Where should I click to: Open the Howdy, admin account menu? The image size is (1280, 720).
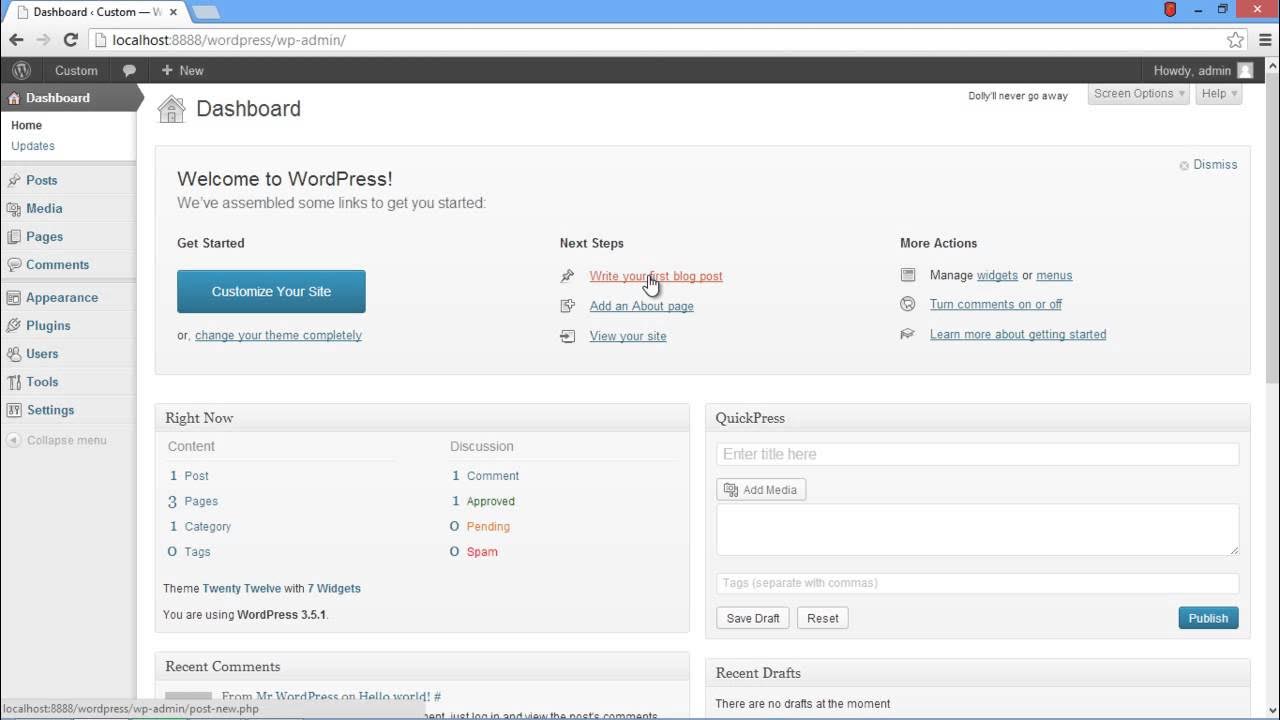pos(1203,71)
